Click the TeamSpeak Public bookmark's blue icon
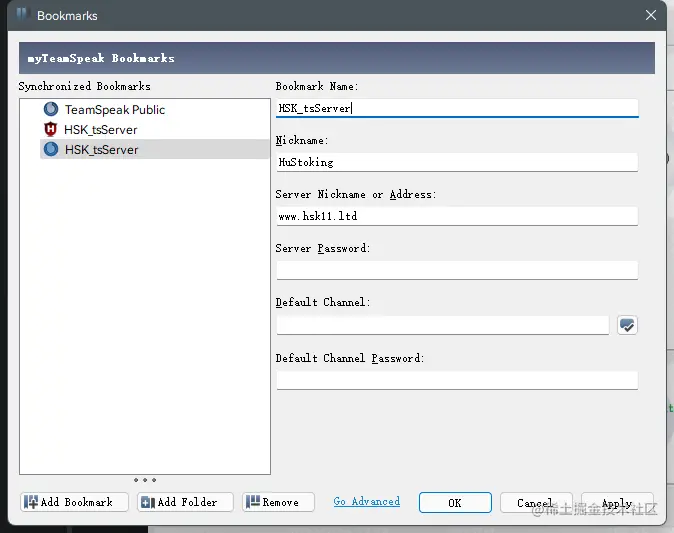 point(51,109)
